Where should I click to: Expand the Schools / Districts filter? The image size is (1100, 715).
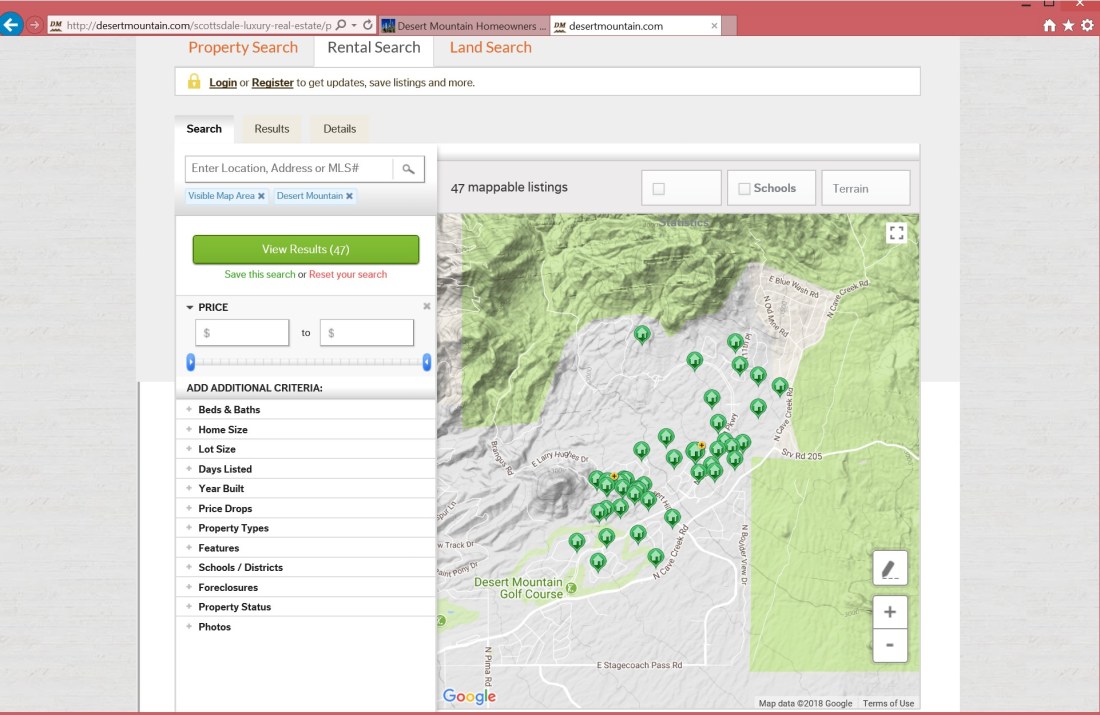point(240,568)
